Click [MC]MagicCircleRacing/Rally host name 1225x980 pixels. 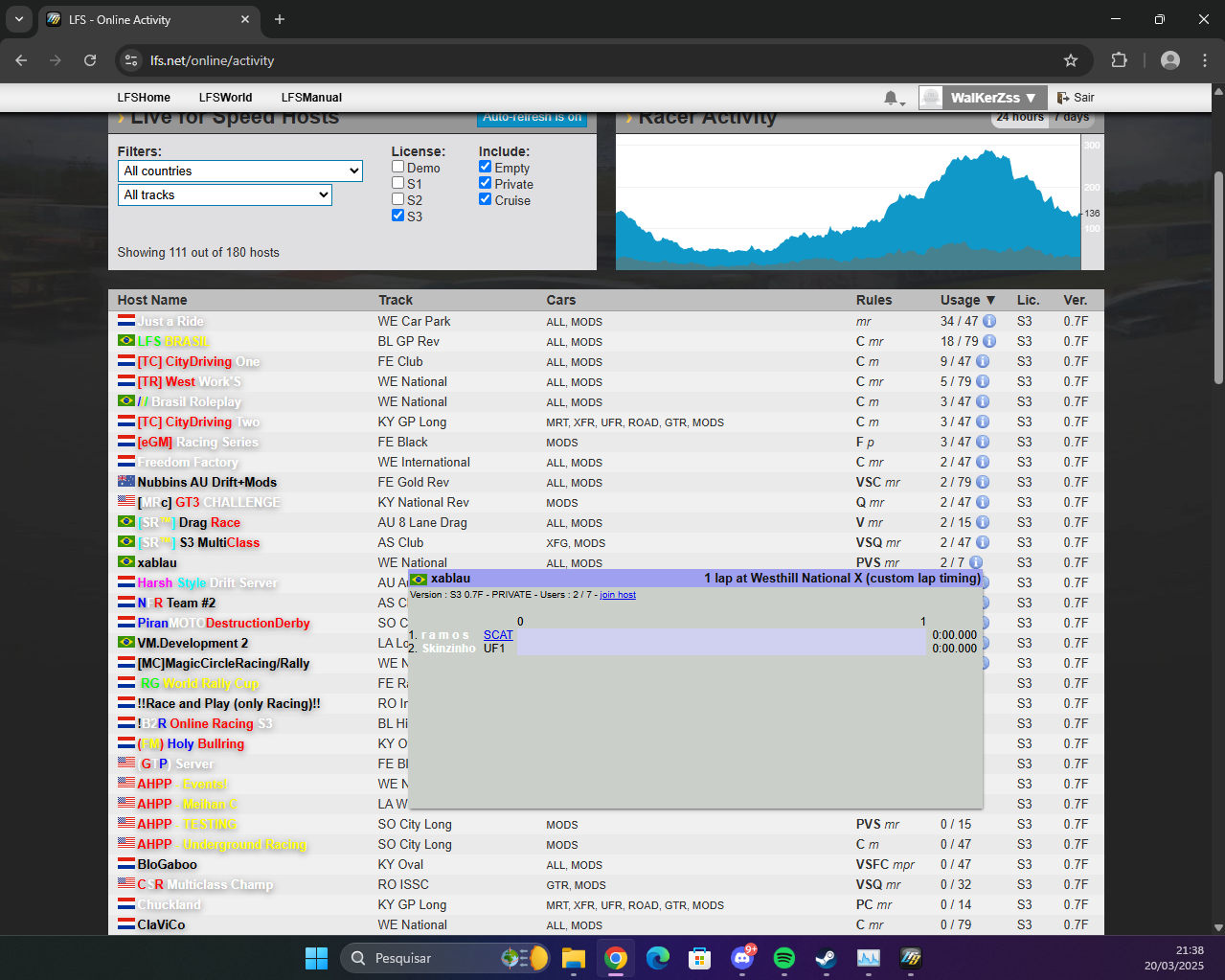(223, 664)
